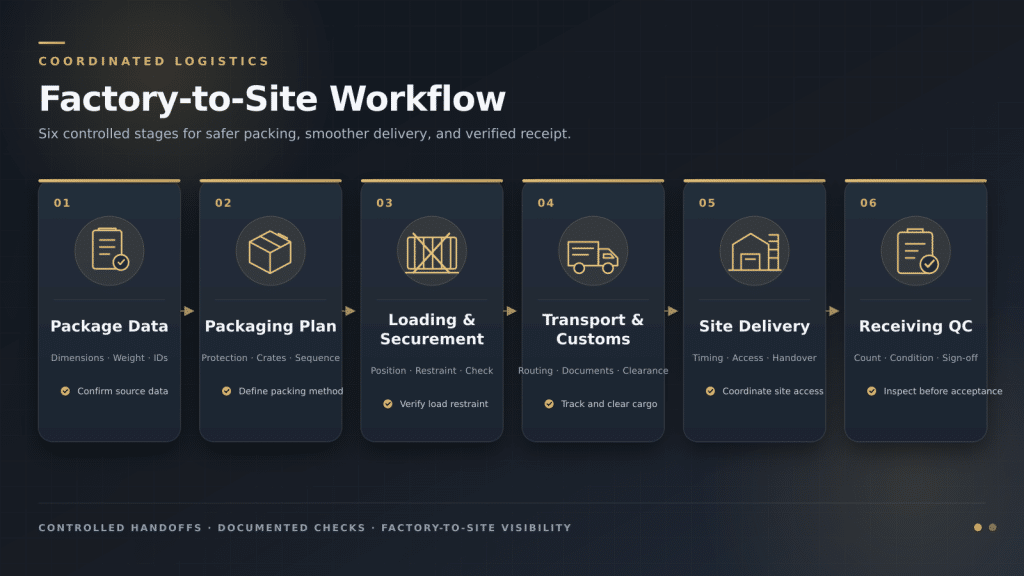Click step number 06 label
The width and height of the screenshot is (1024, 576).
(x=869, y=203)
